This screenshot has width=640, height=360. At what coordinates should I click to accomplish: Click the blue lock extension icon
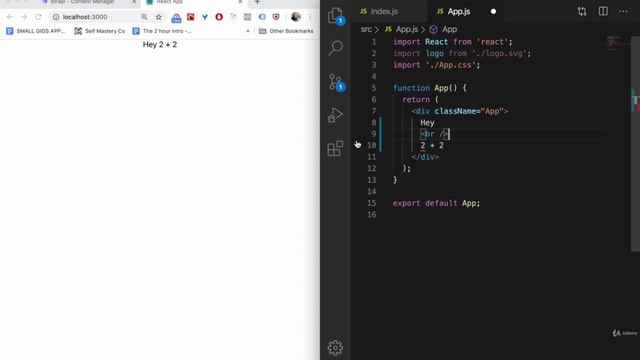click(176, 18)
